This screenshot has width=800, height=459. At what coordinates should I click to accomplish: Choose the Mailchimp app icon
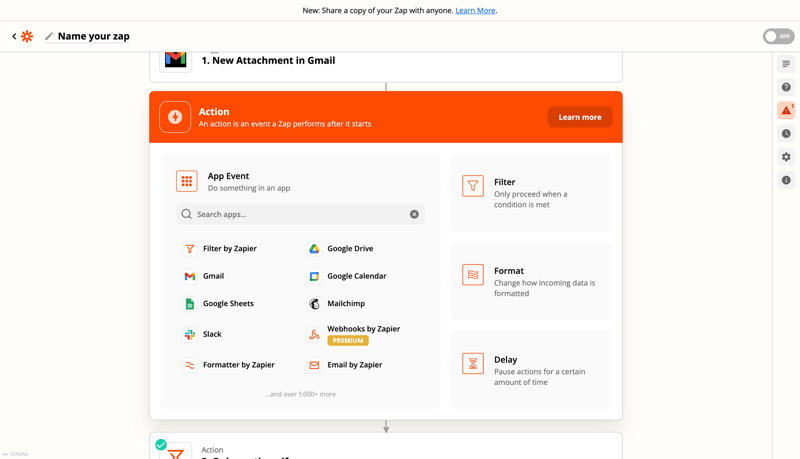point(314,303)
